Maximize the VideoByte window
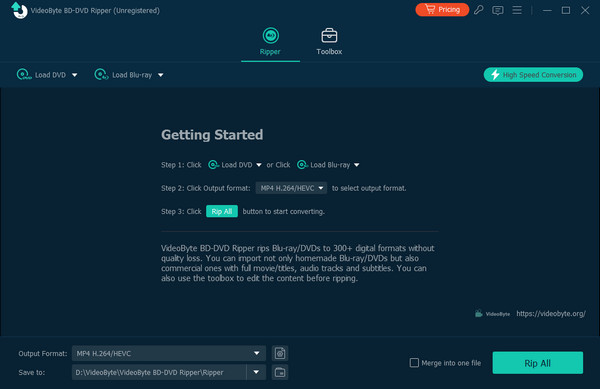600x389 pixels. coord(566,10)
